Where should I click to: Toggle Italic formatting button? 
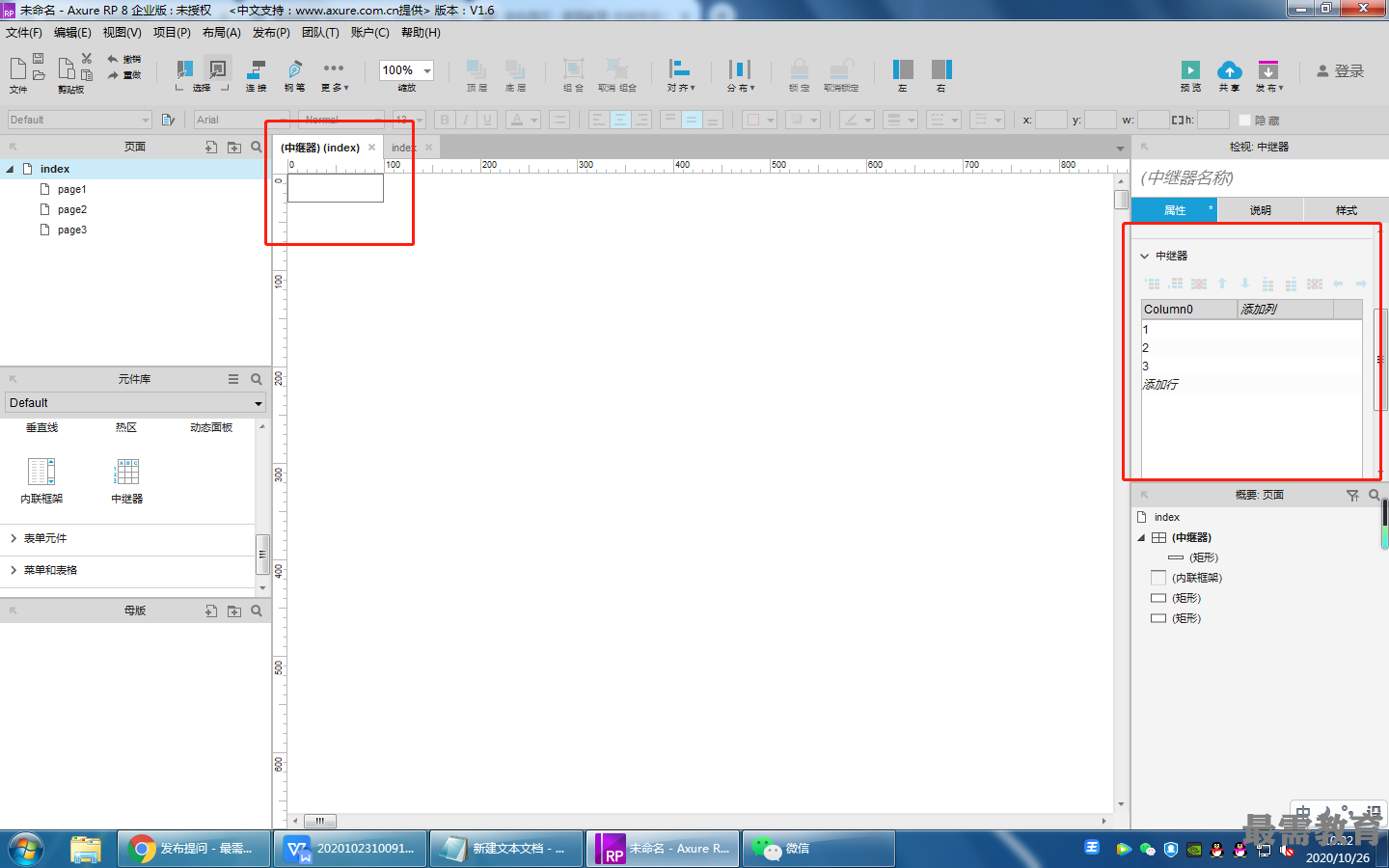click(x=466, y=120)
